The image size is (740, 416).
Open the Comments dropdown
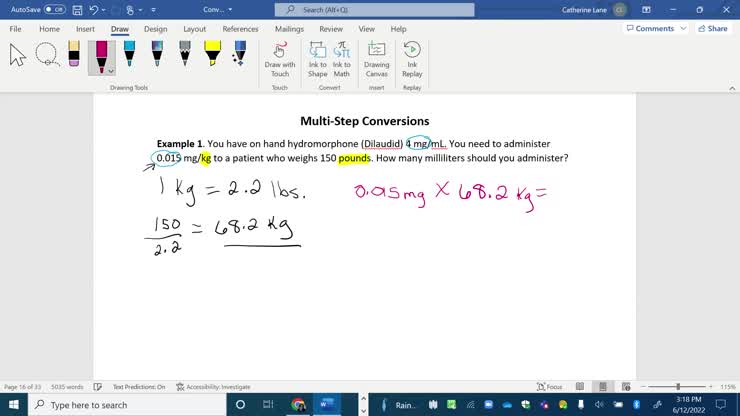click(x=655, y=29)
